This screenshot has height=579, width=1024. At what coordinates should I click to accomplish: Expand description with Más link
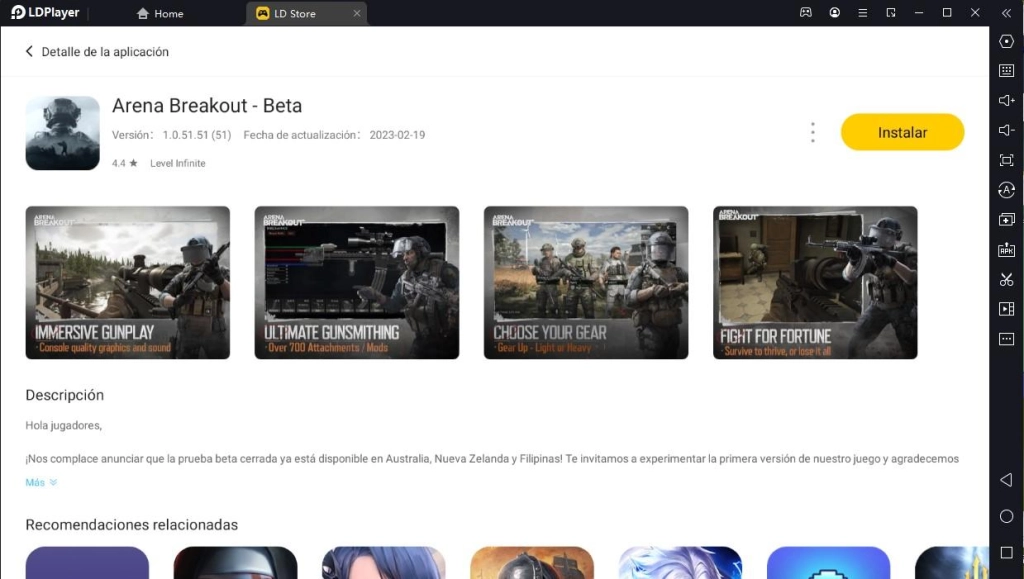(41, 482)
